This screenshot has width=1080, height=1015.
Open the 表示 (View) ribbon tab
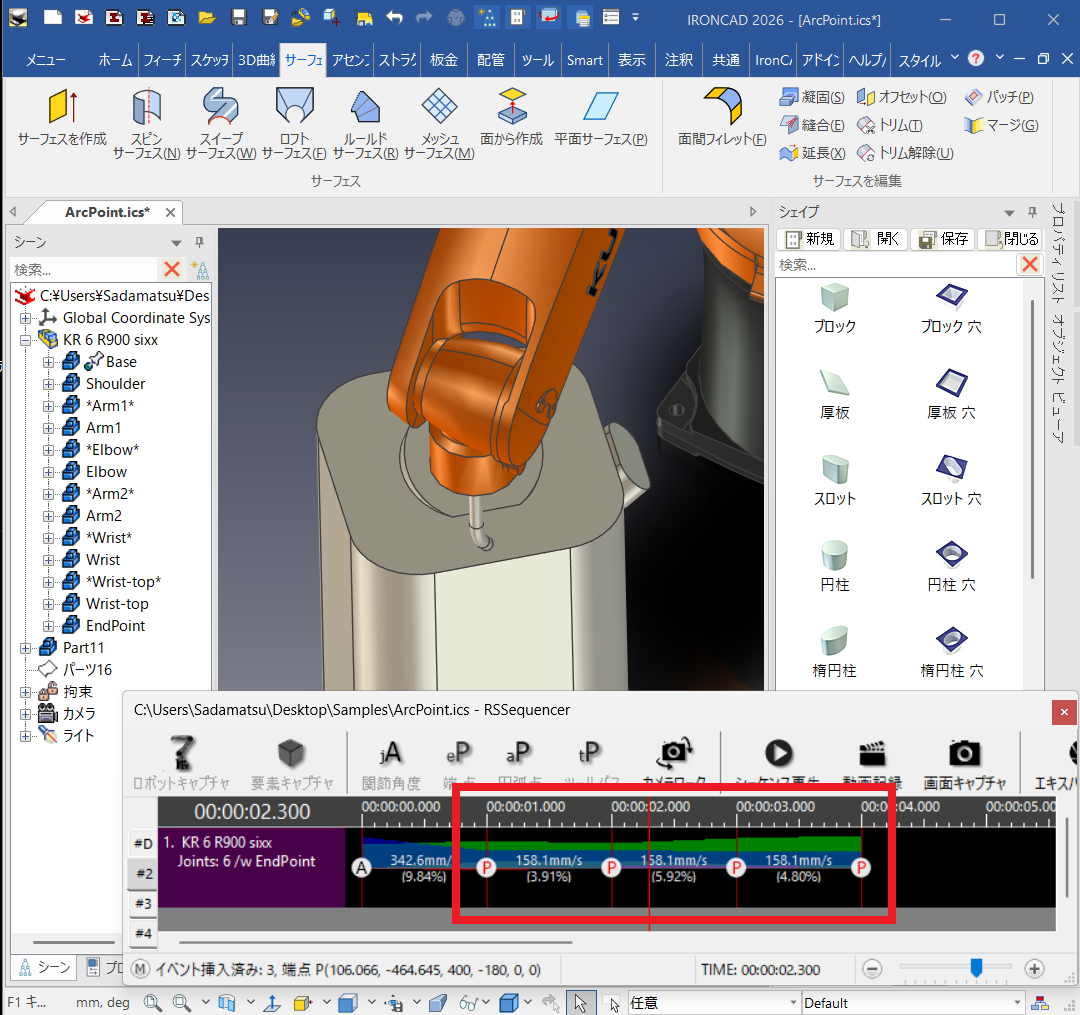(632, 60)
